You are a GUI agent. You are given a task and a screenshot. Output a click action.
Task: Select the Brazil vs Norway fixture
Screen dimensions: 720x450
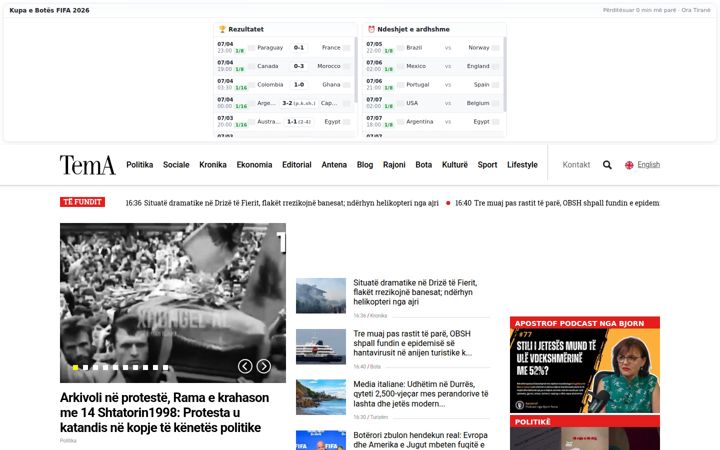coord(433,48)
